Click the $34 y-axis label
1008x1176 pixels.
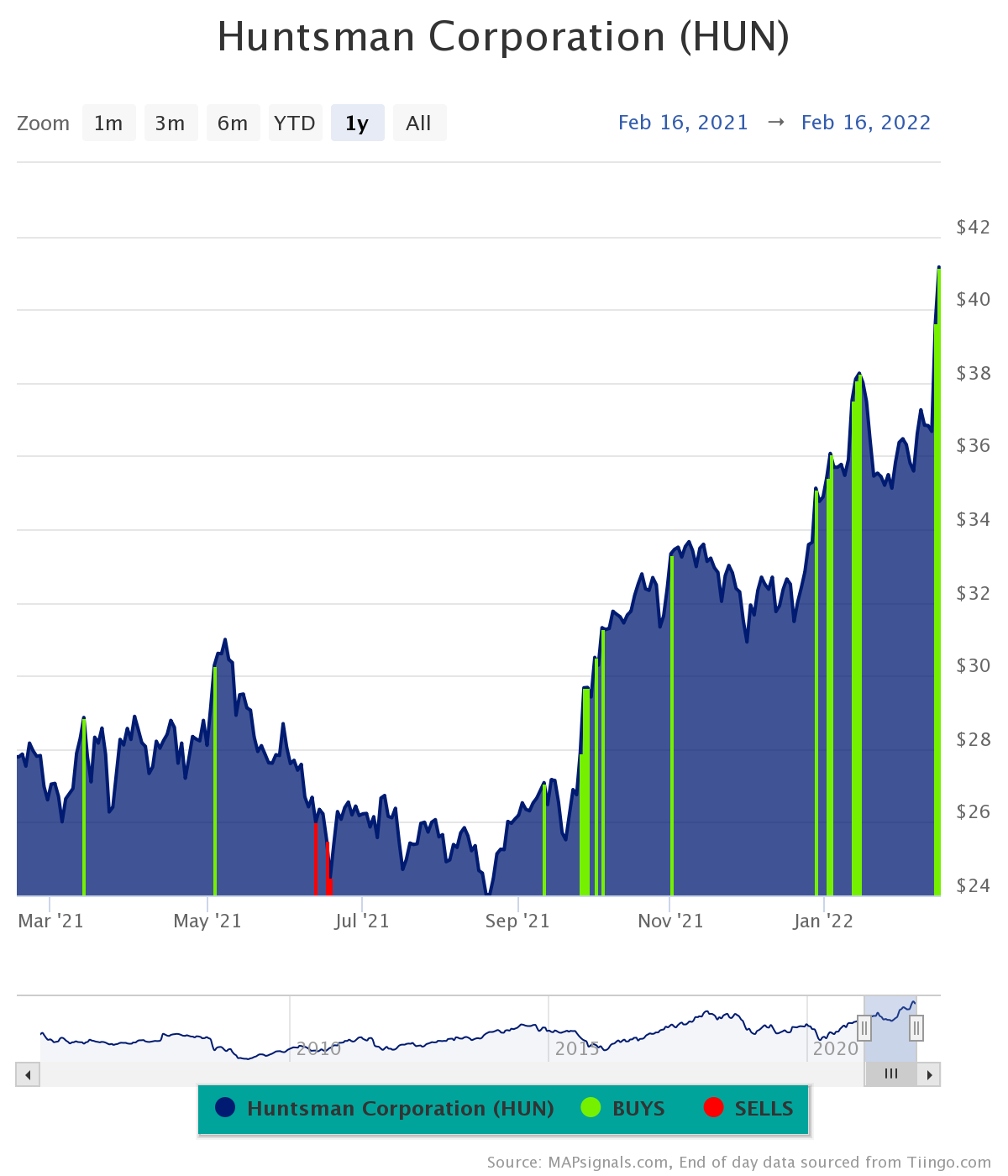[974, 519]
